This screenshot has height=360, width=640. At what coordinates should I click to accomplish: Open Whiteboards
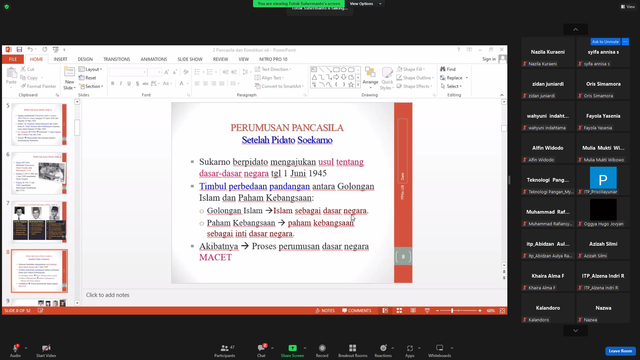(440, 350)
